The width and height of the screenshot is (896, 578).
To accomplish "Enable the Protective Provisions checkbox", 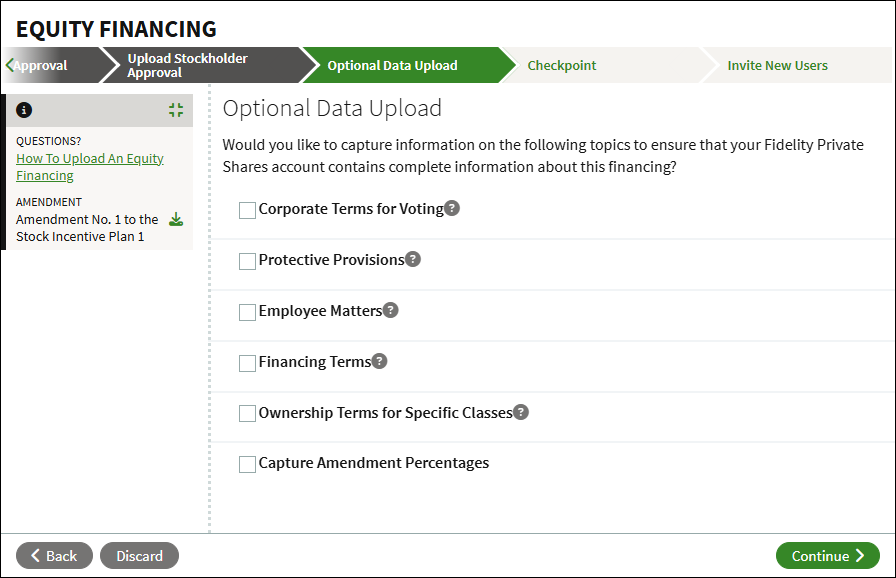I will click(247, 261).
